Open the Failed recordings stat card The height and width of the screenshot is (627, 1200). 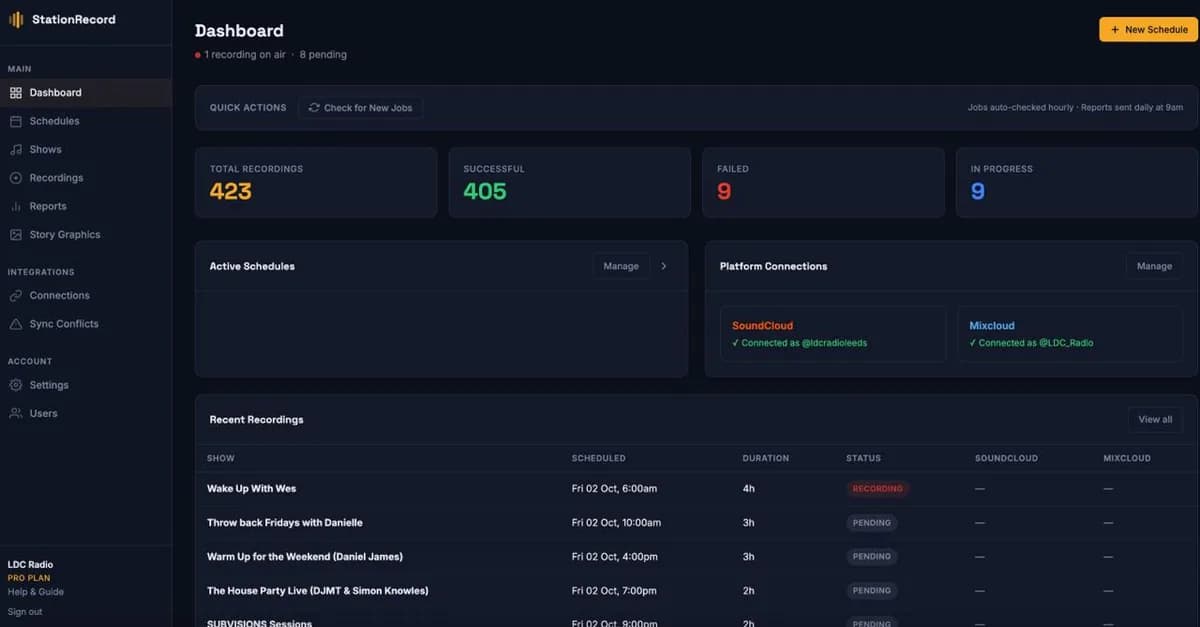tap(824, 183)
